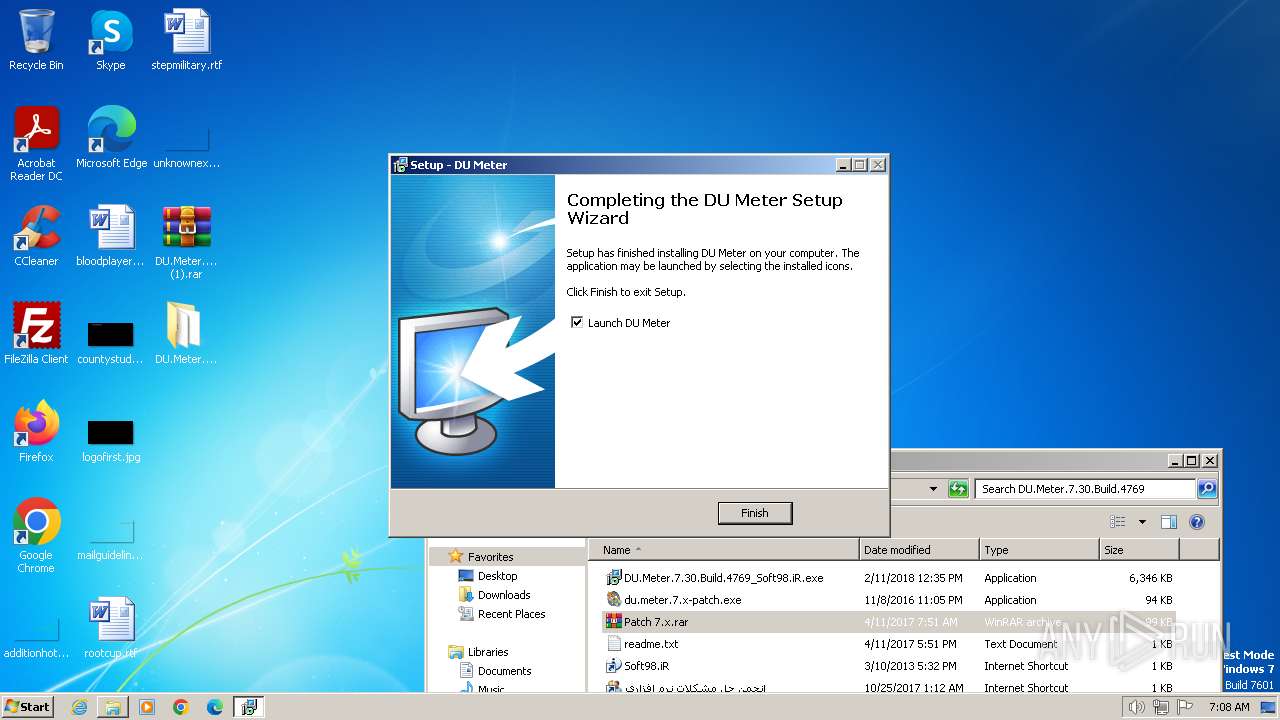This screenshot has height=720, width=1280.
Task: Close the Setup - DU Meter window
Action: point(878,165)
